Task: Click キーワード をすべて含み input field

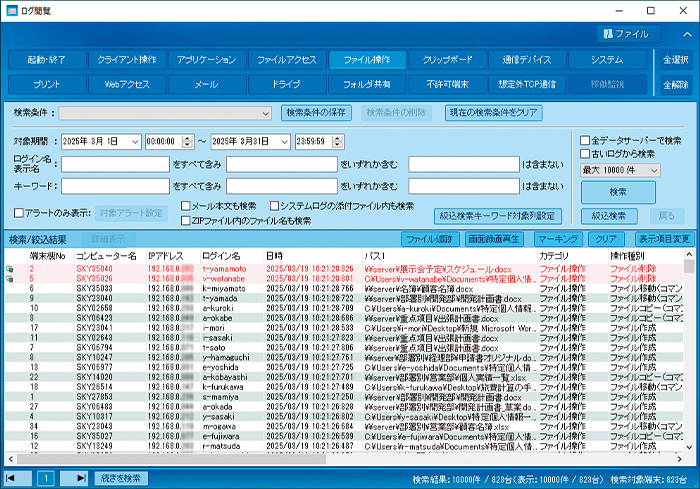Action: (x=115, y=186)
